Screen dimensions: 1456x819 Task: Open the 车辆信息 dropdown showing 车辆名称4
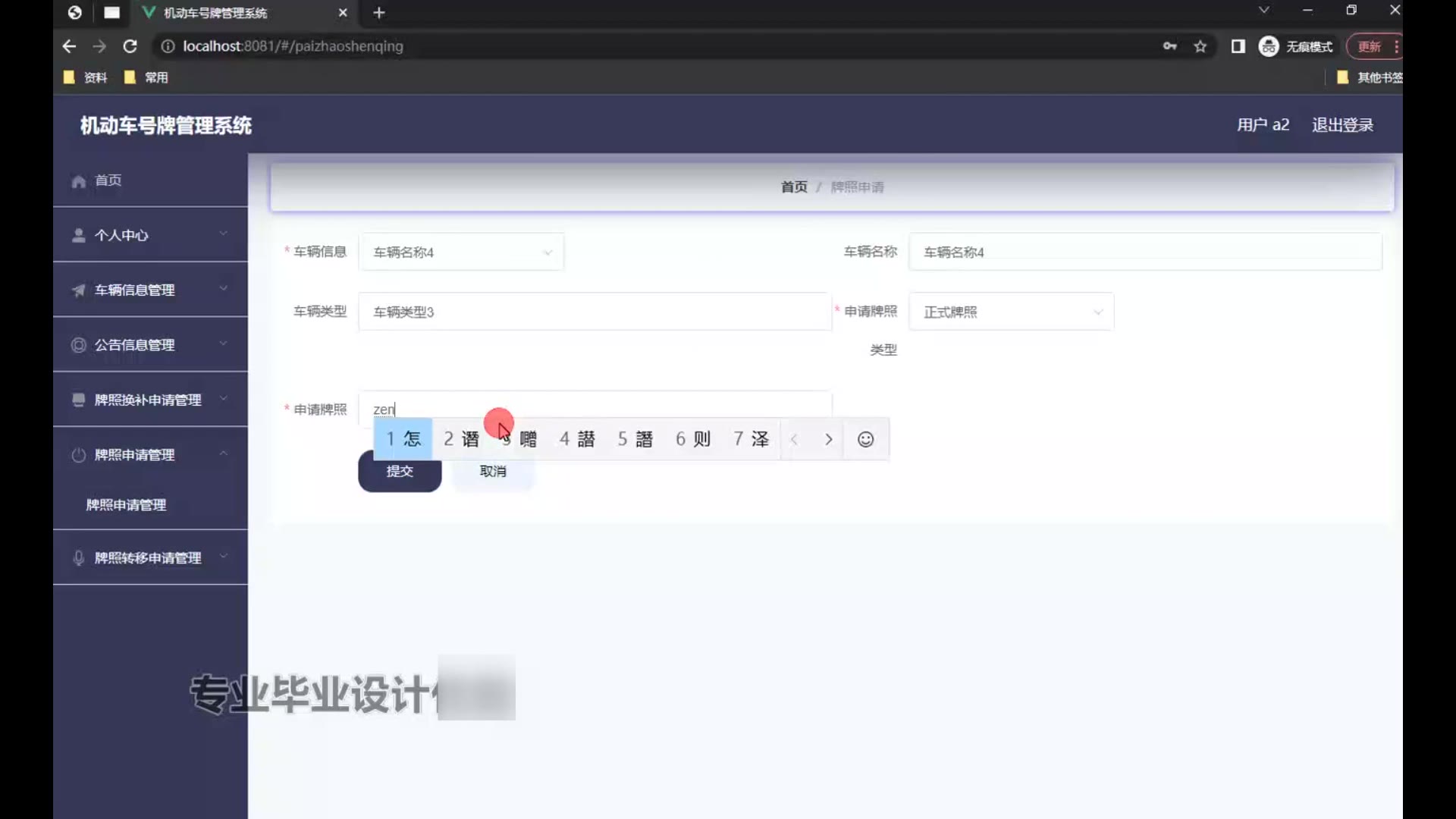pos(461,253)
